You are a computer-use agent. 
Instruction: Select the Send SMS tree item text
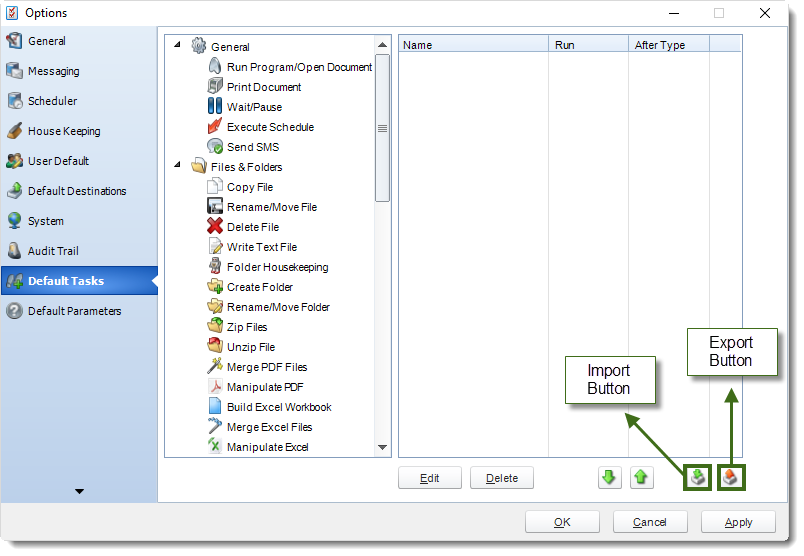pyautogui.click(x=253, y=147)
